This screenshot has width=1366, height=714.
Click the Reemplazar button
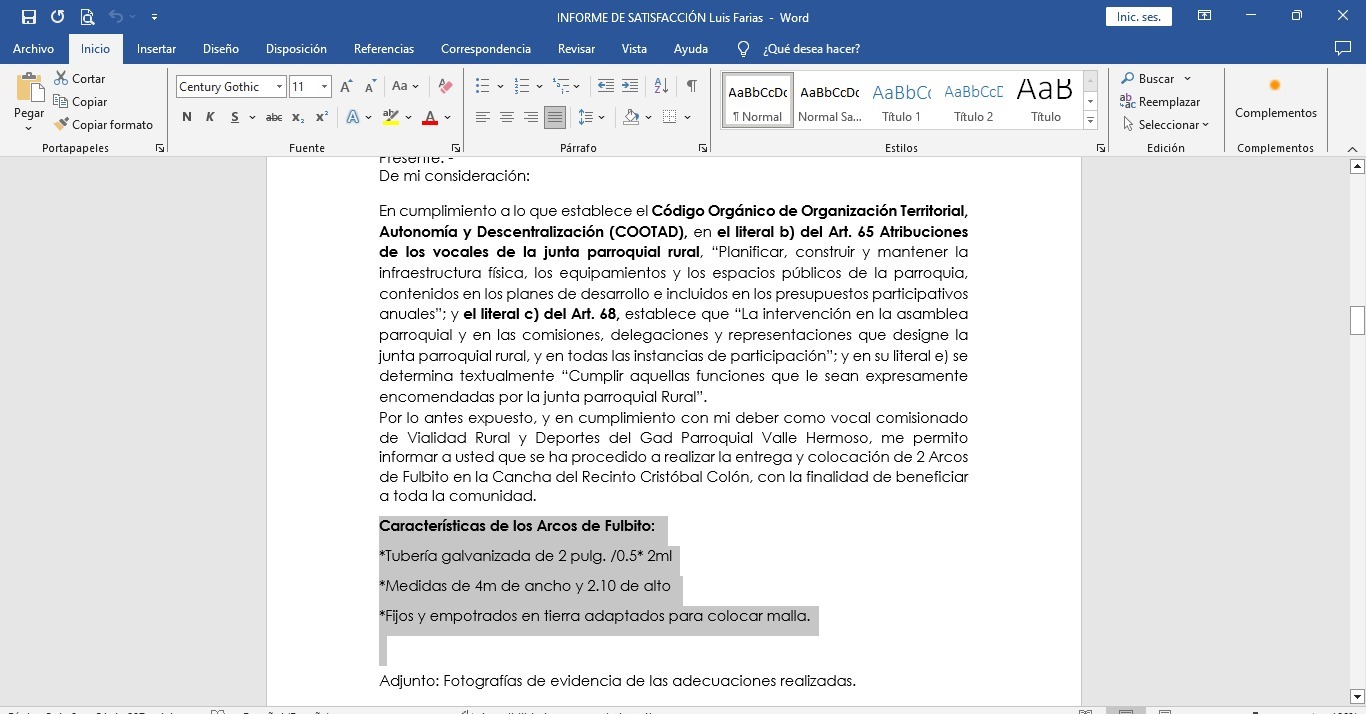coord(1160,102)
